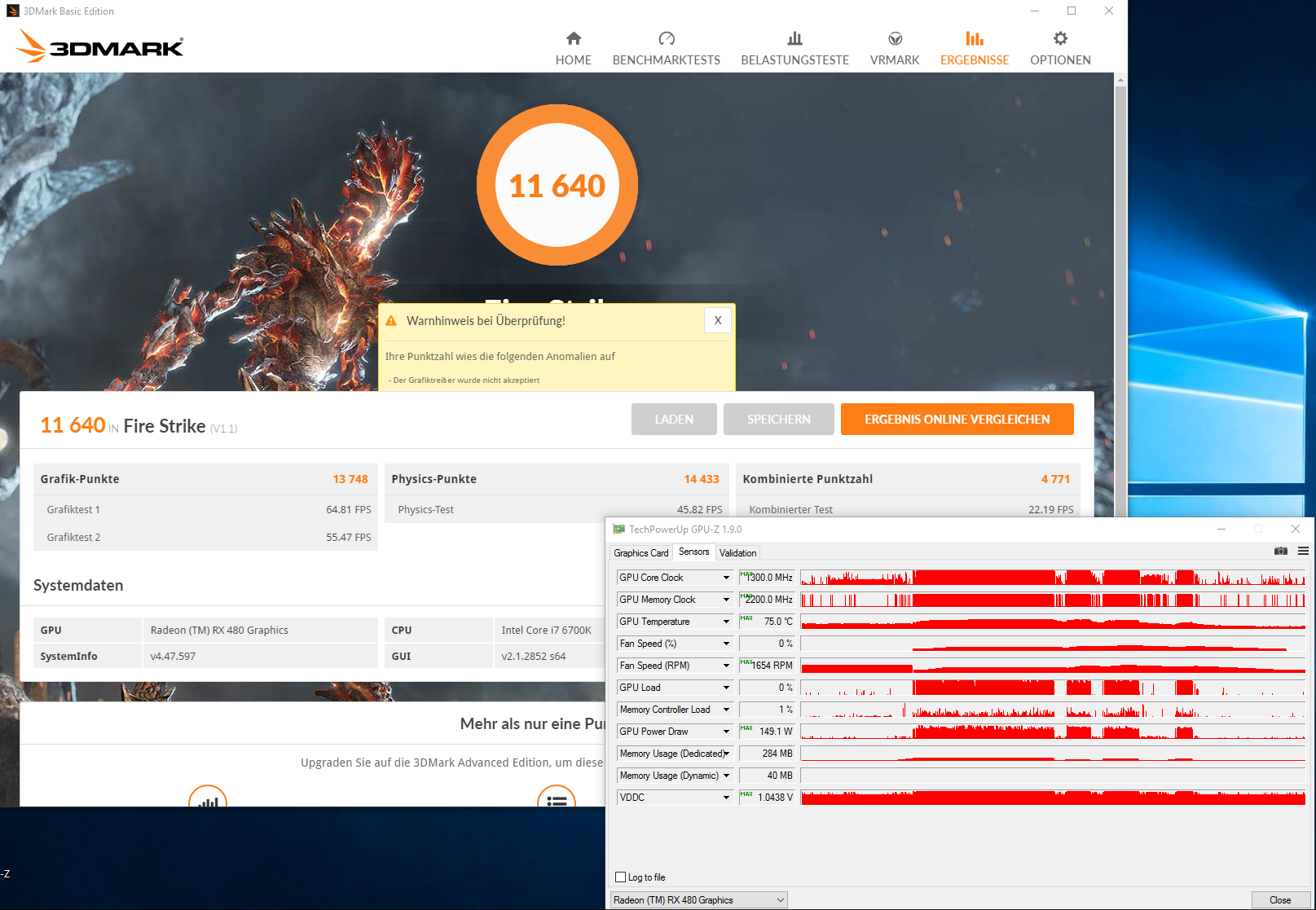Switch to Sensors tab in GPU-Z
Viewport: 1316px width, 910px height.
[694, 552]
